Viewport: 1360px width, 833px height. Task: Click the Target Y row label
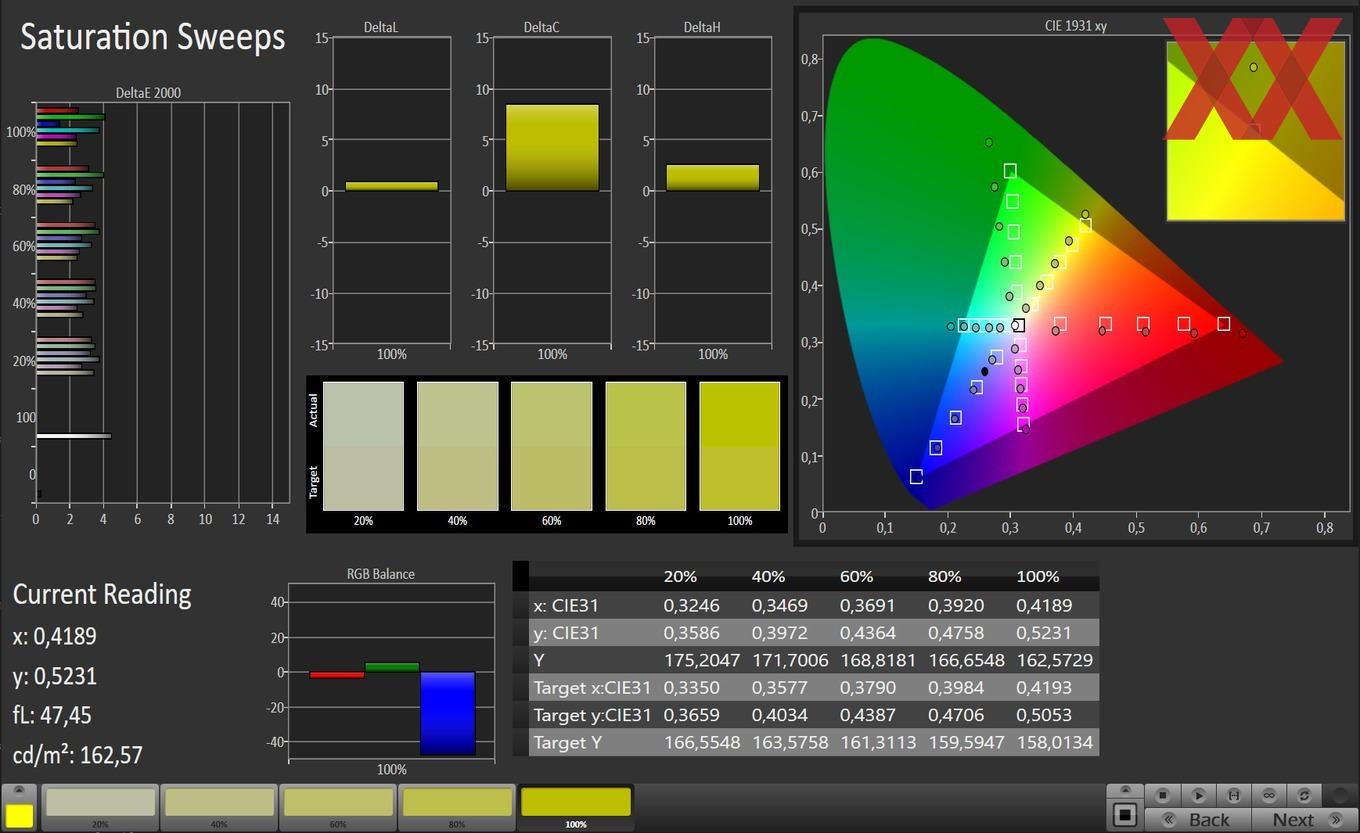click(x=569, y=743)
